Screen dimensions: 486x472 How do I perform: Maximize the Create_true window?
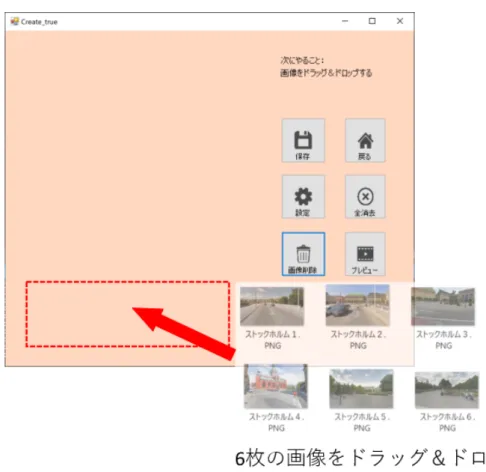tap(372, 21)
